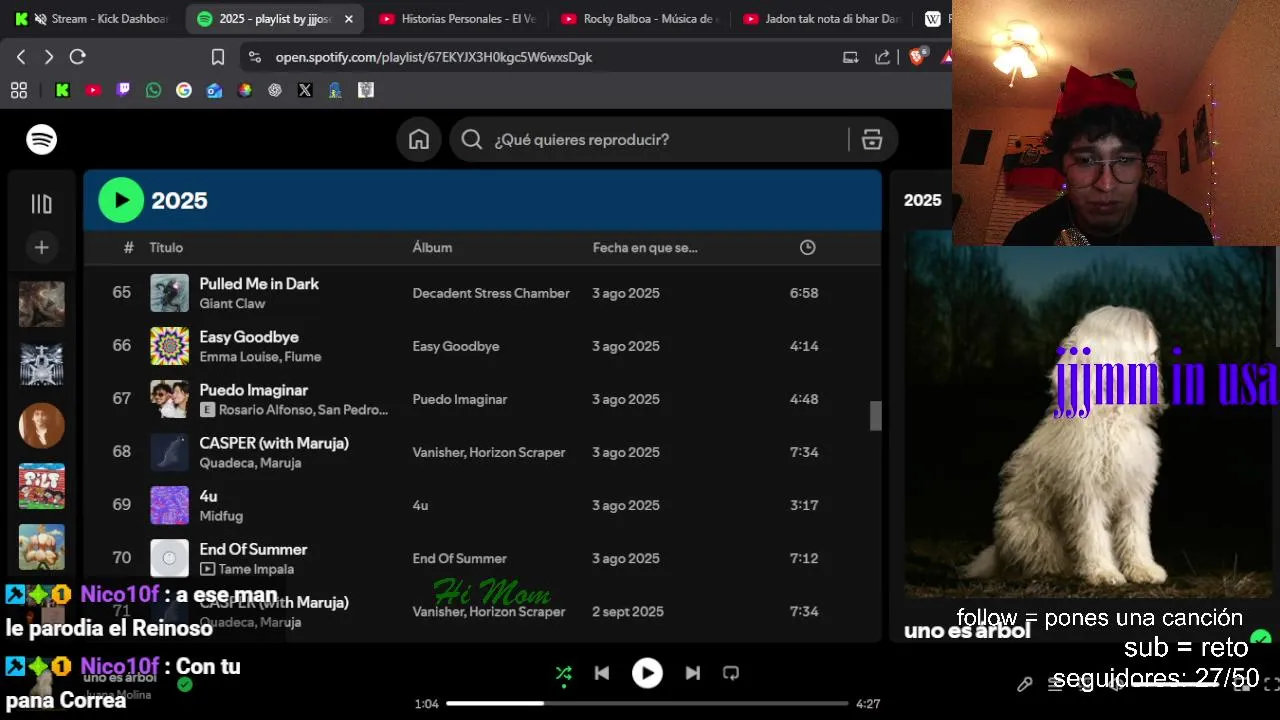This screenshot has height=720, width=1280.
Task: Open Vanisher, Horizon Scraper album on row 68
Action: [489, 452]
